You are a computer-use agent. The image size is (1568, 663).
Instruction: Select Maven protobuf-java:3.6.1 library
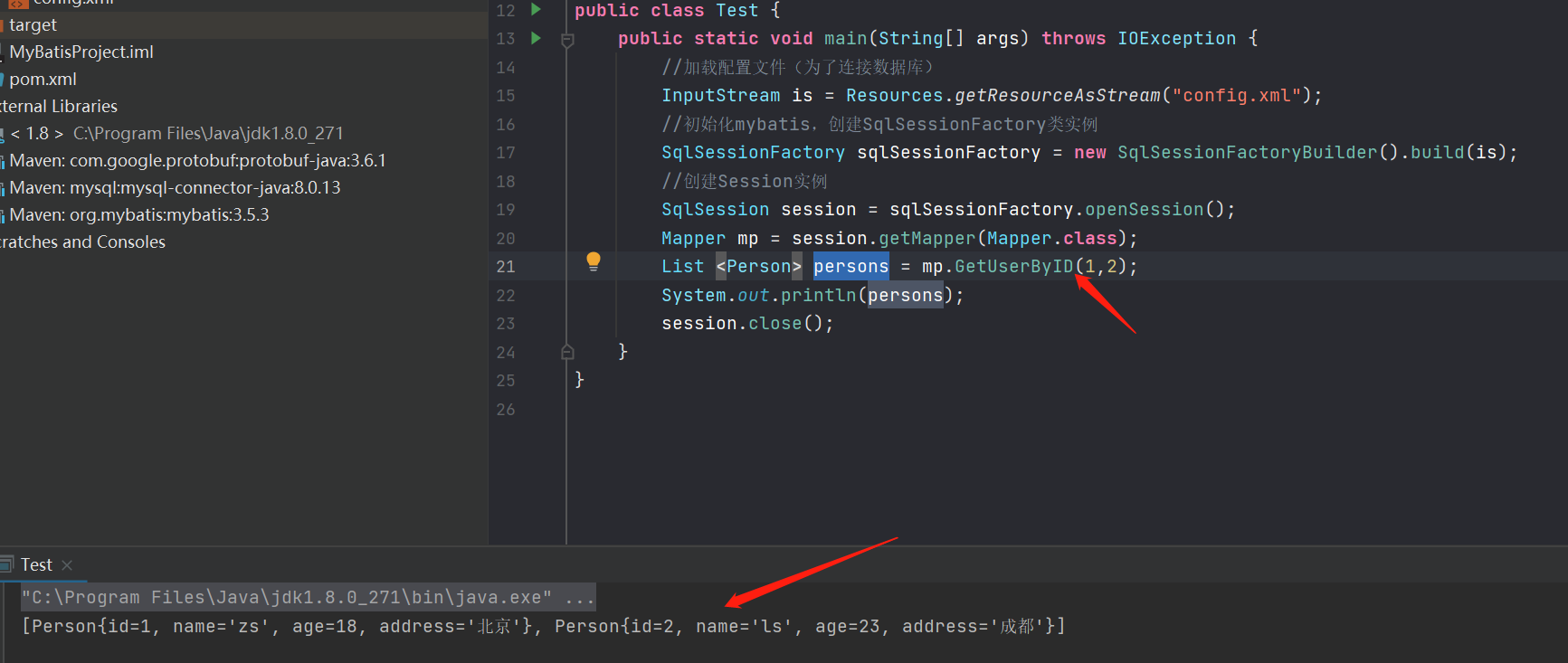coord(197,161)
